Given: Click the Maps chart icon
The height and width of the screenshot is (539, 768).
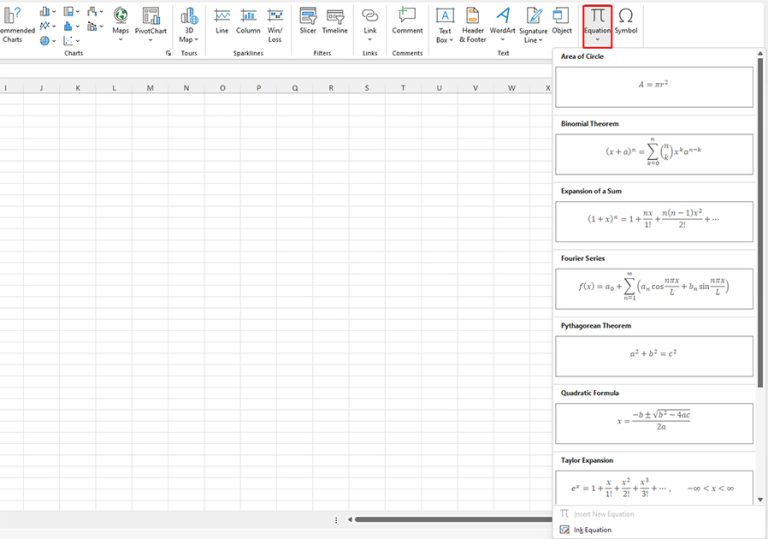Looking at the screenshot, I should [x=120, y=16].
